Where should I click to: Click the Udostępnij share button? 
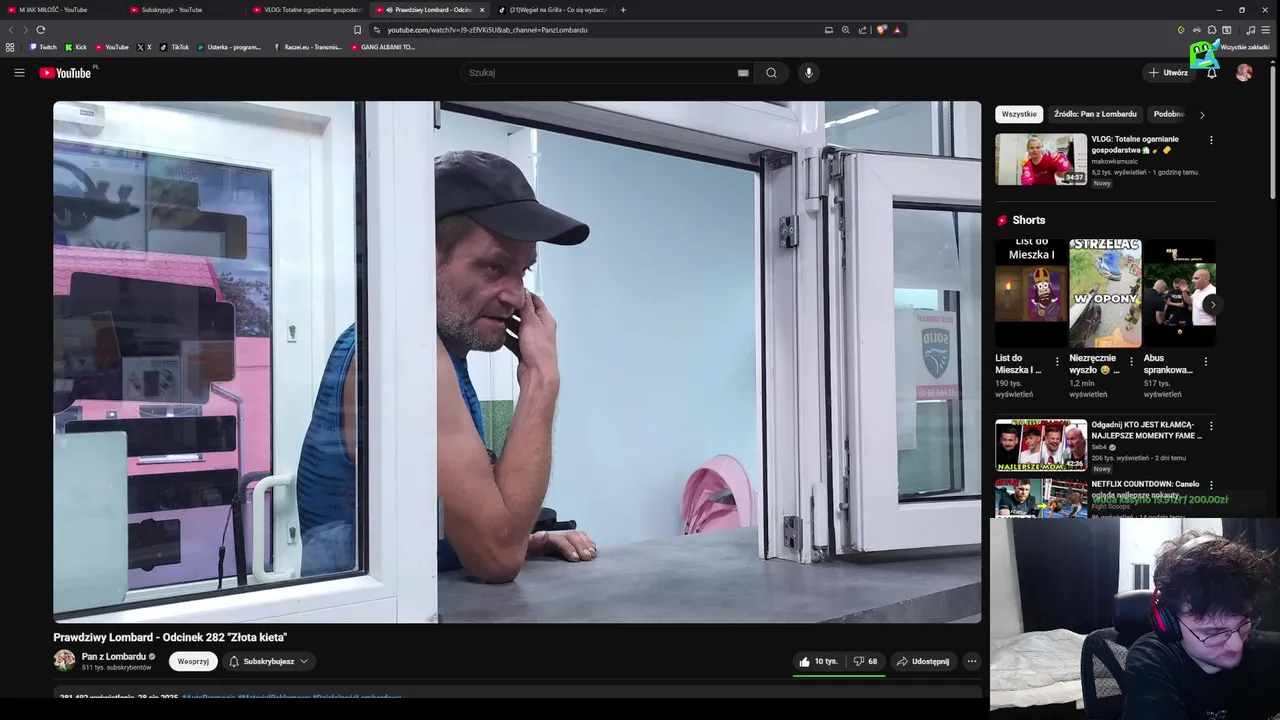tap(922, 661)
